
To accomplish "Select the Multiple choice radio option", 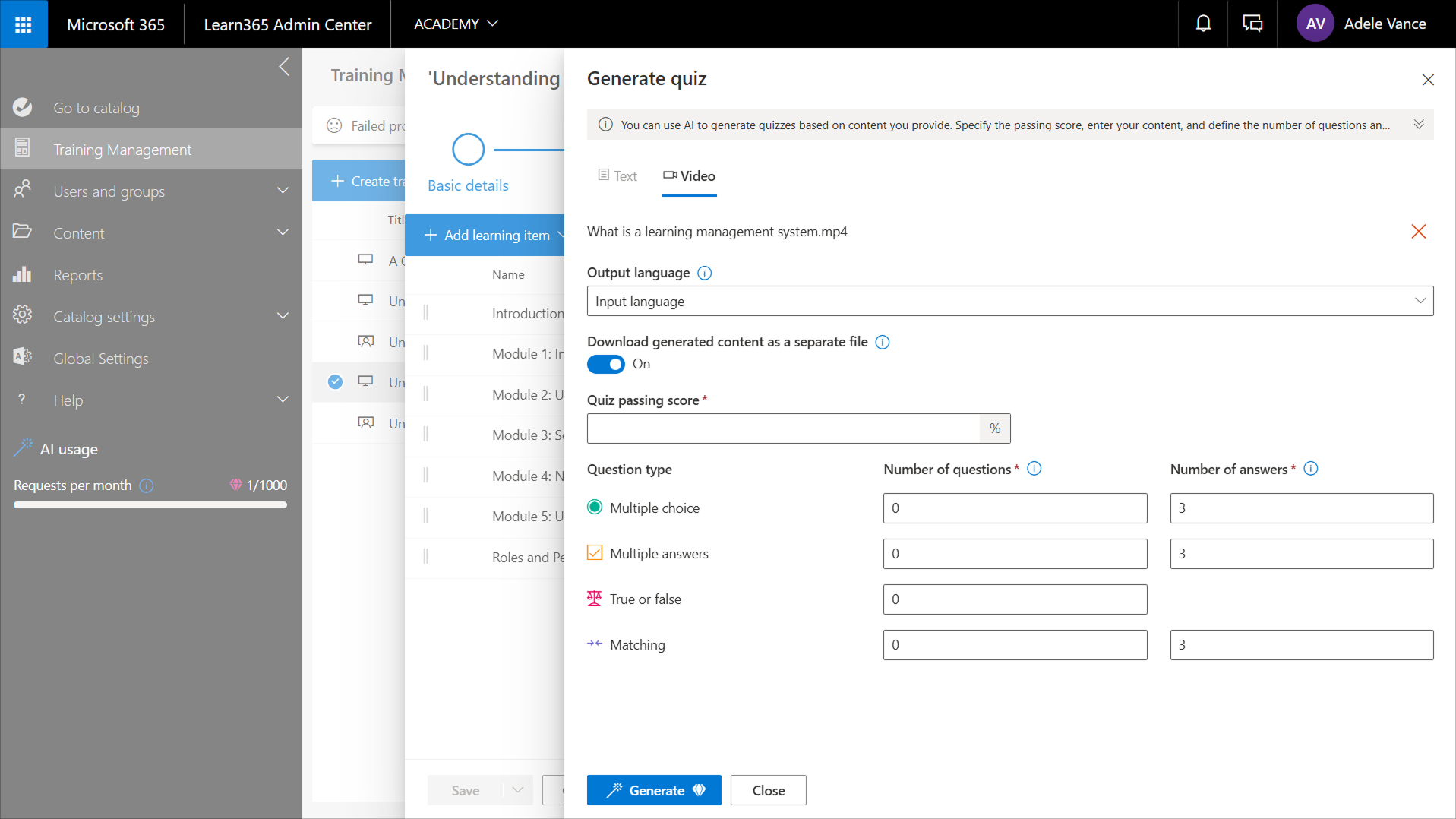I will tap(595, 508).
